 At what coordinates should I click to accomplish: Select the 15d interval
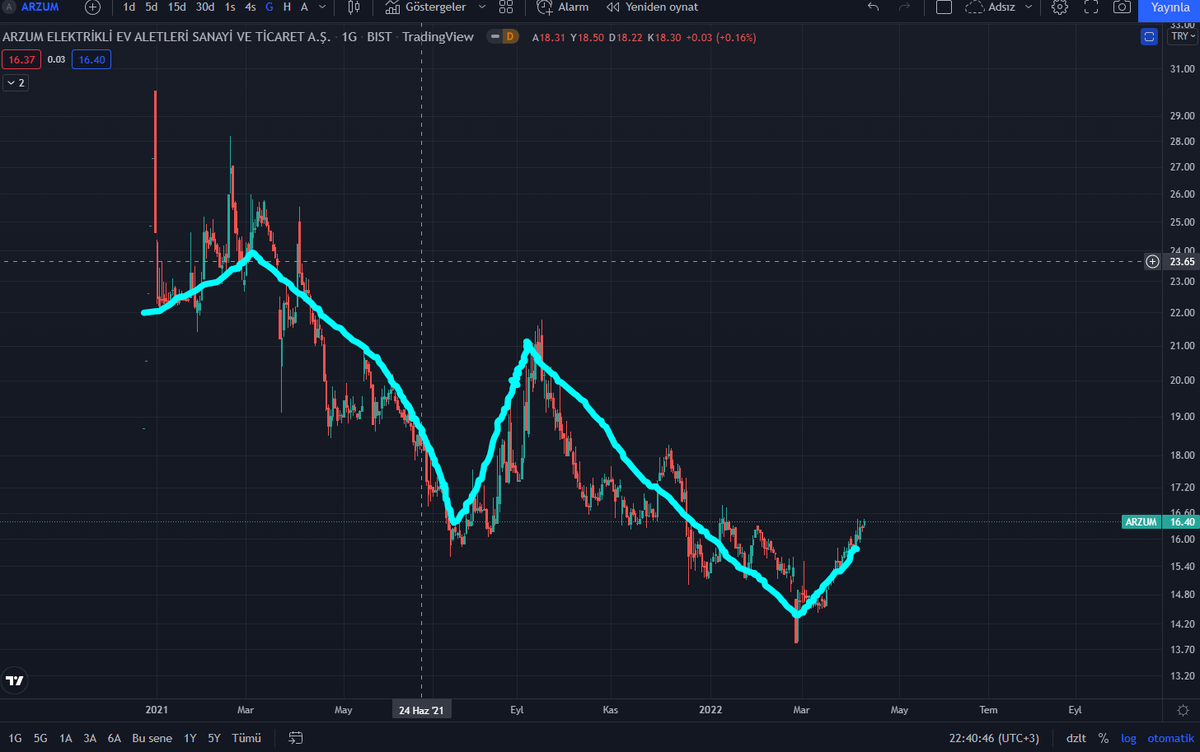coord(177,7)
